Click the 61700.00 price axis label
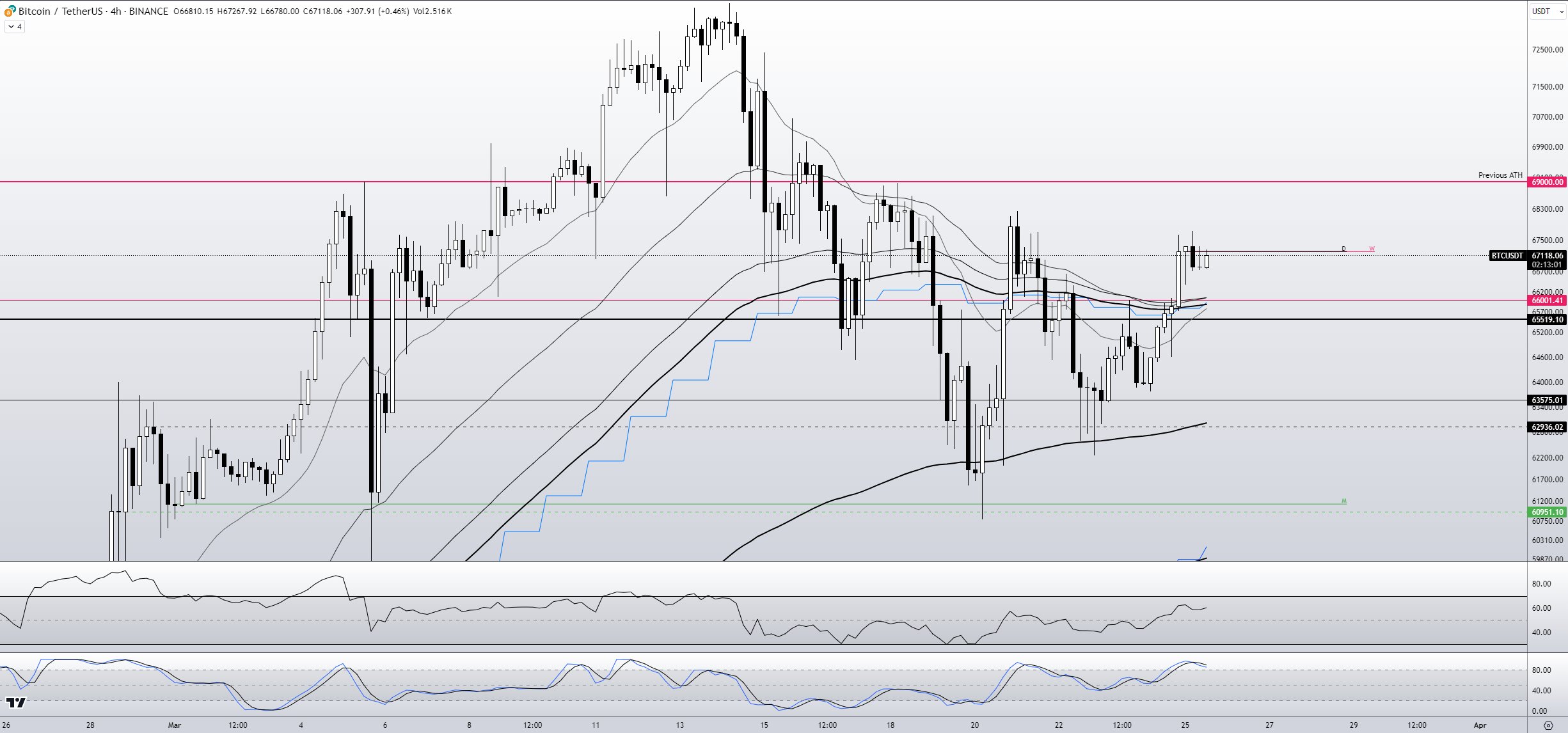The width and height of the screenshot is (1568, 733). click(x=1547, y=479)
